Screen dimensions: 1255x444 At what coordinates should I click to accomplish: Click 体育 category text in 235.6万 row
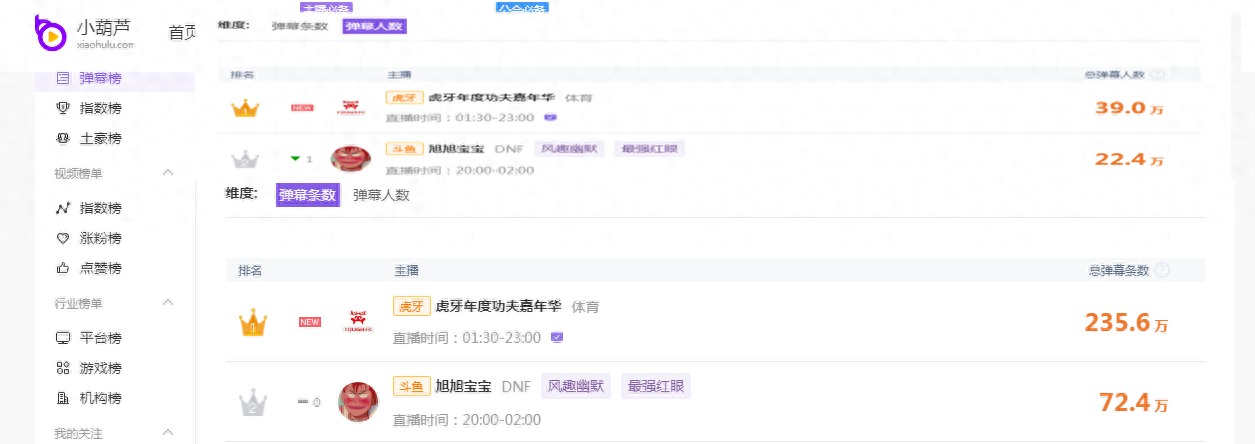pos(586,307)
